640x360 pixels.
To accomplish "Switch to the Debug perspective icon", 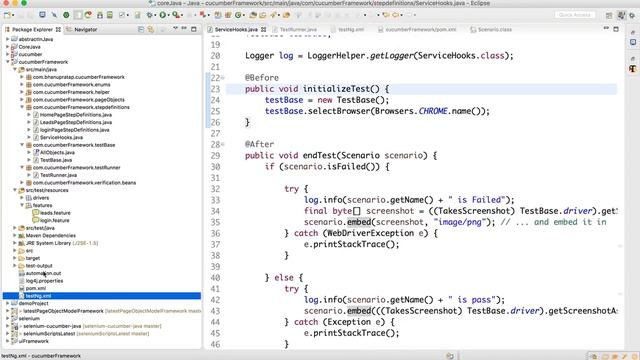I will point(632,15).
